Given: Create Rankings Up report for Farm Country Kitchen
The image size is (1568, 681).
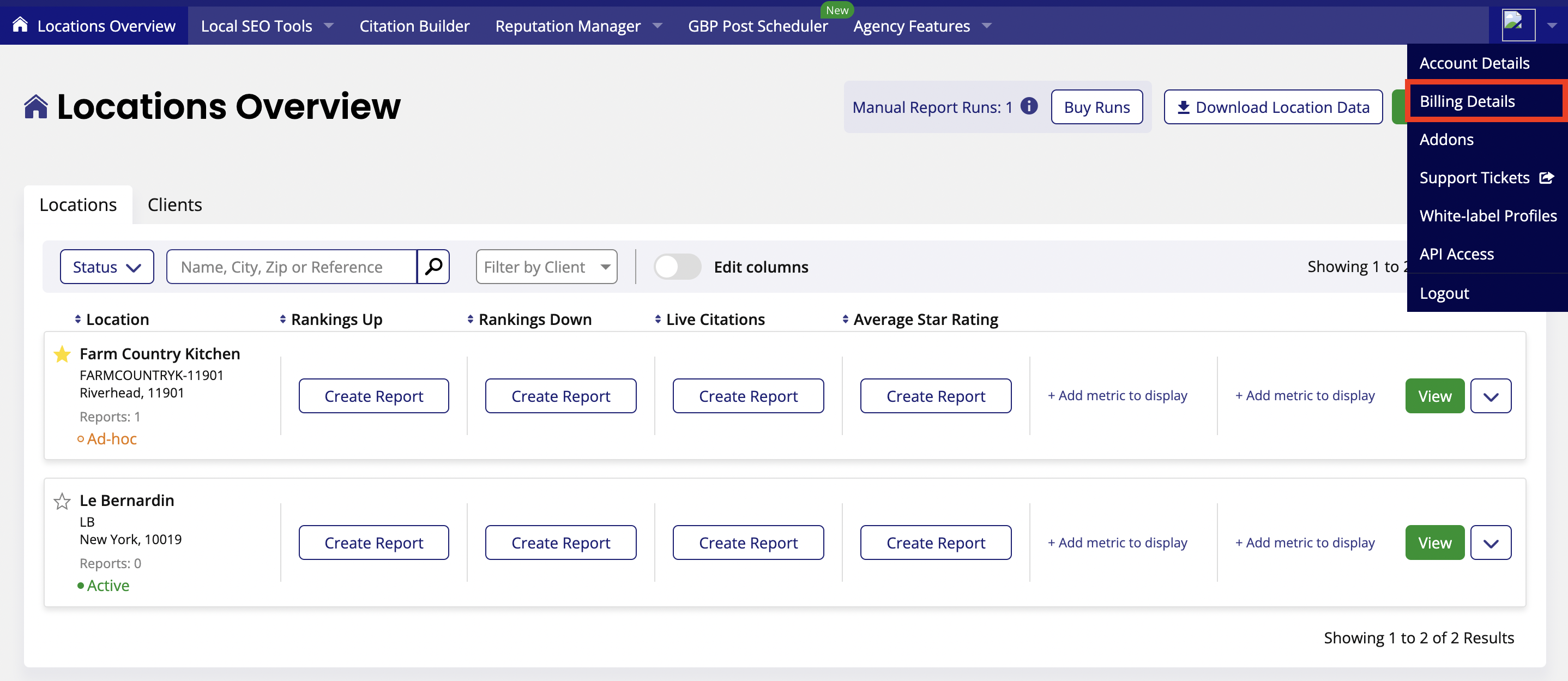Looking at the screenshot, I should (374, 396).
